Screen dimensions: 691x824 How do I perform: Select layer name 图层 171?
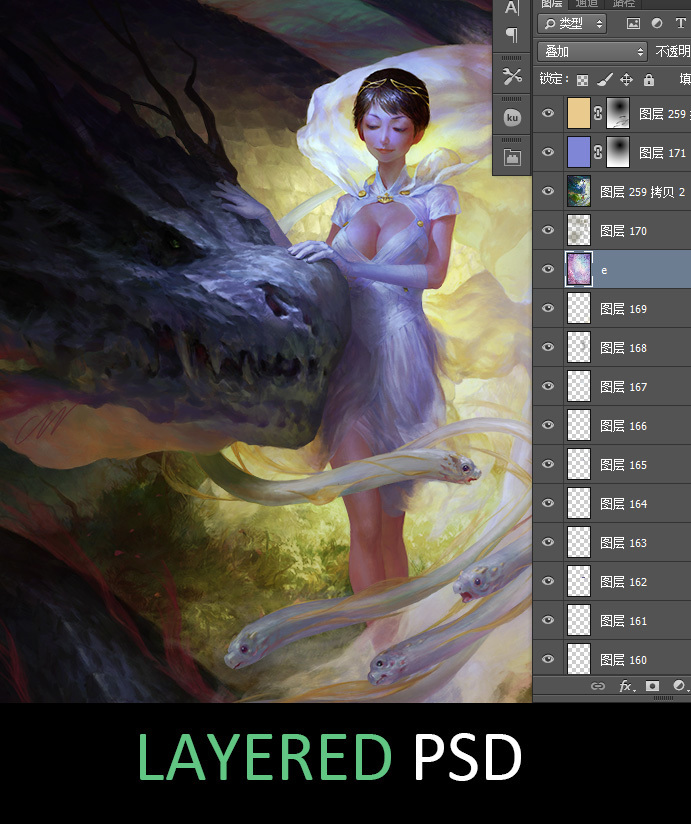(662, 153)
